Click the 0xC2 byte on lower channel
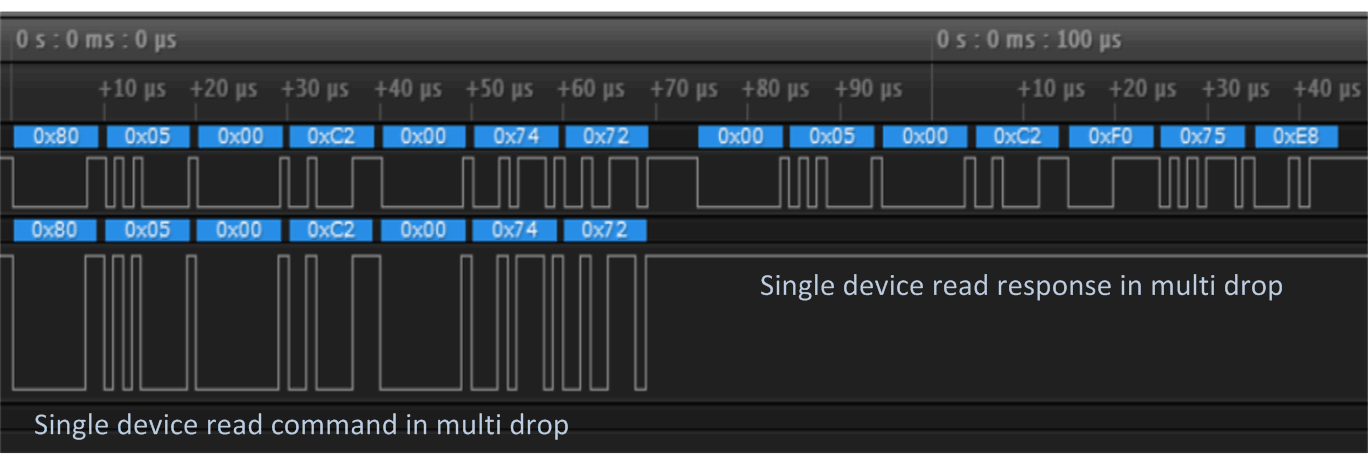The height and width of the screenshot is (454, 1369). (x=331, y=230)
